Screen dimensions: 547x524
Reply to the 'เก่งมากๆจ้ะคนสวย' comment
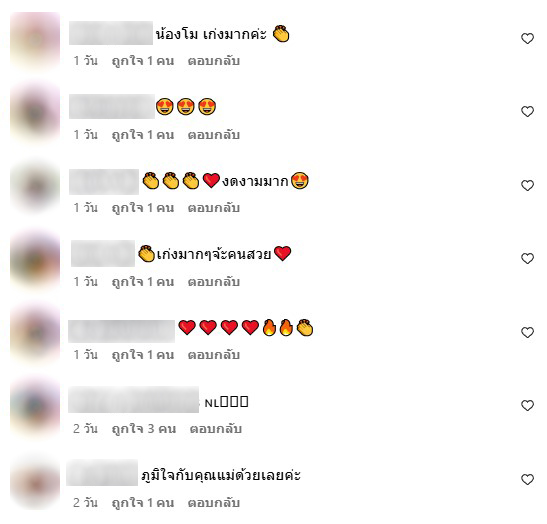point(213,282)
